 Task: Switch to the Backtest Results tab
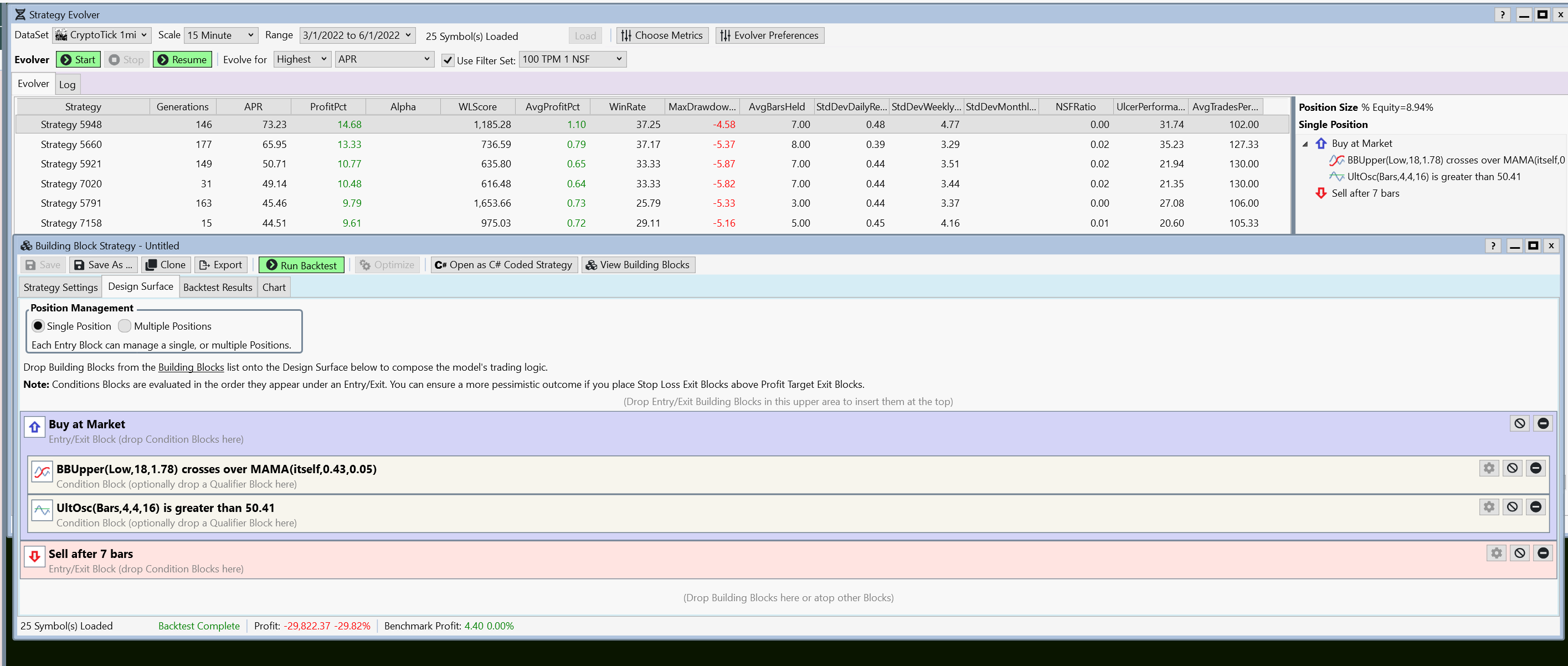217,288
